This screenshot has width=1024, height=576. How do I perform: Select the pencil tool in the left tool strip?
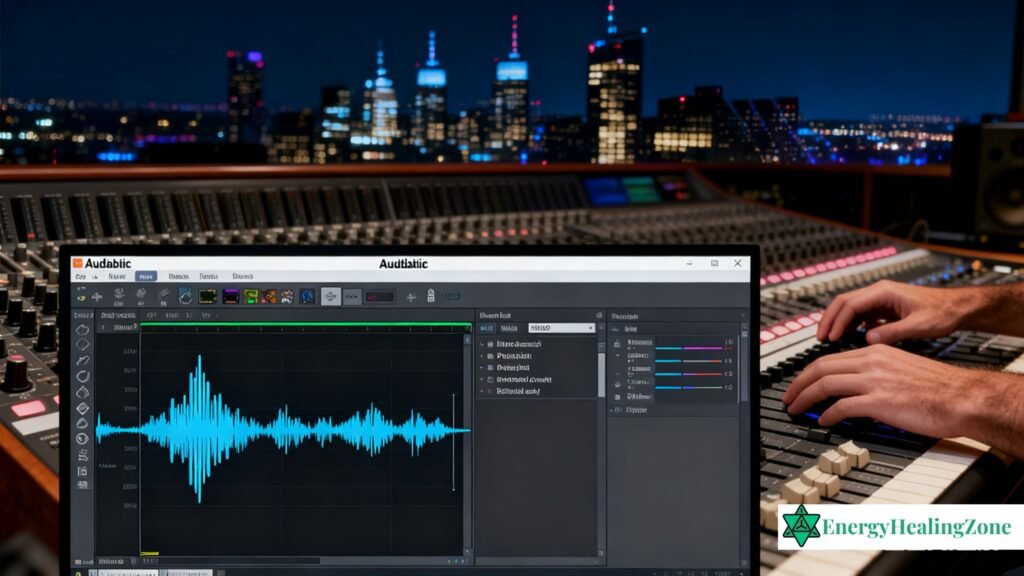click(82, 360)
